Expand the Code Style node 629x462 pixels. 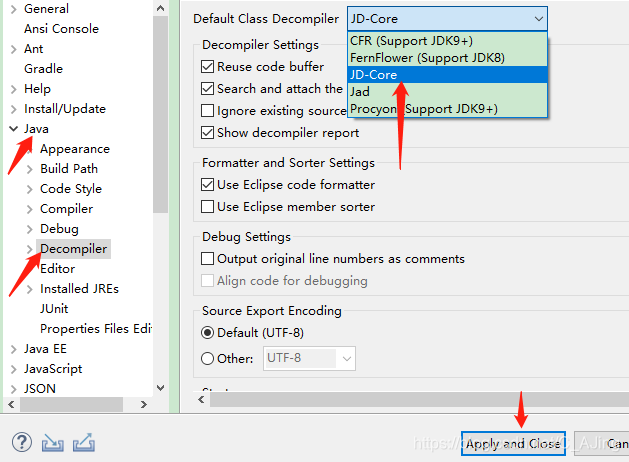tap(30, 189)
